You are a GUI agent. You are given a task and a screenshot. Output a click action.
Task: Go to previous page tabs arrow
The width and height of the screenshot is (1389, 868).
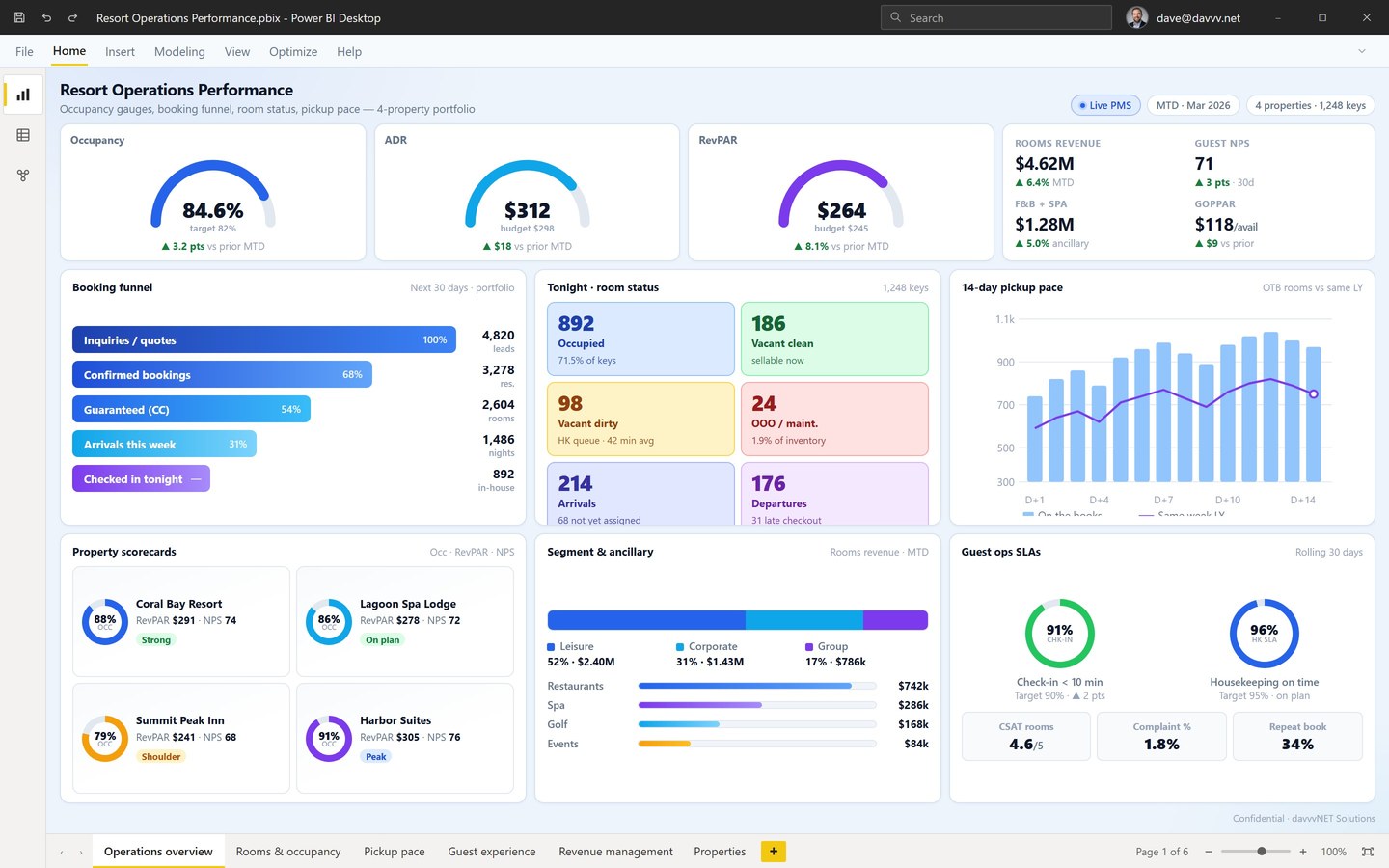pos(62,852)
